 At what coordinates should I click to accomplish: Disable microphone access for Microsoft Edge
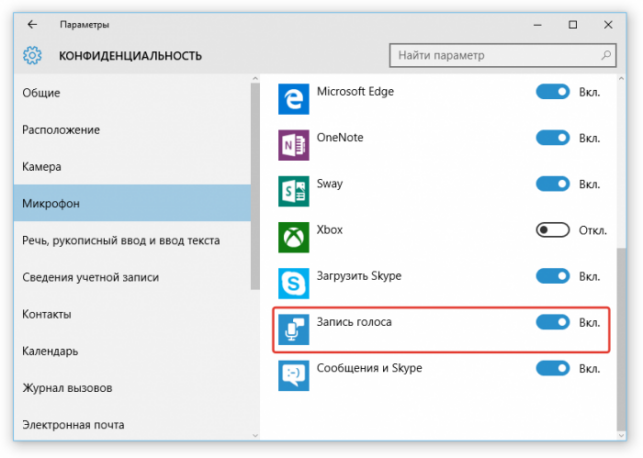[x=553, y=92]
